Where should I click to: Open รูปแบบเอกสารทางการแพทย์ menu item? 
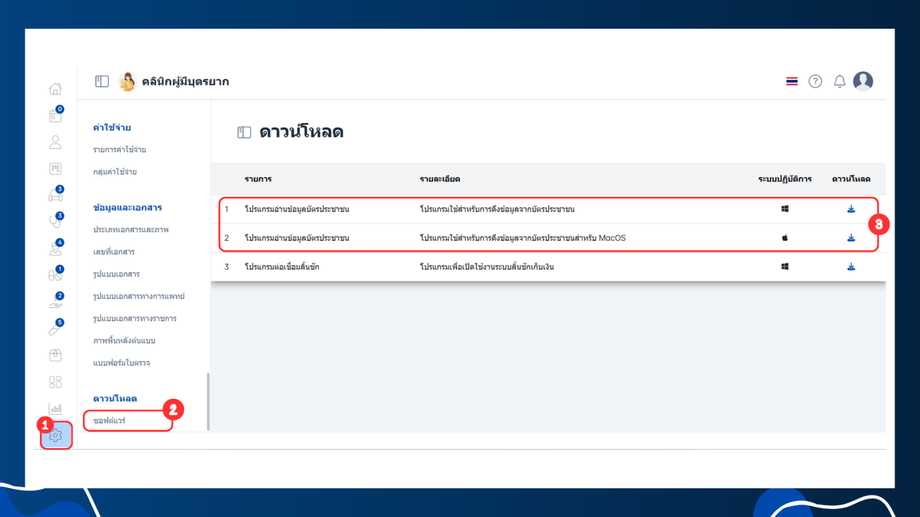139,296
